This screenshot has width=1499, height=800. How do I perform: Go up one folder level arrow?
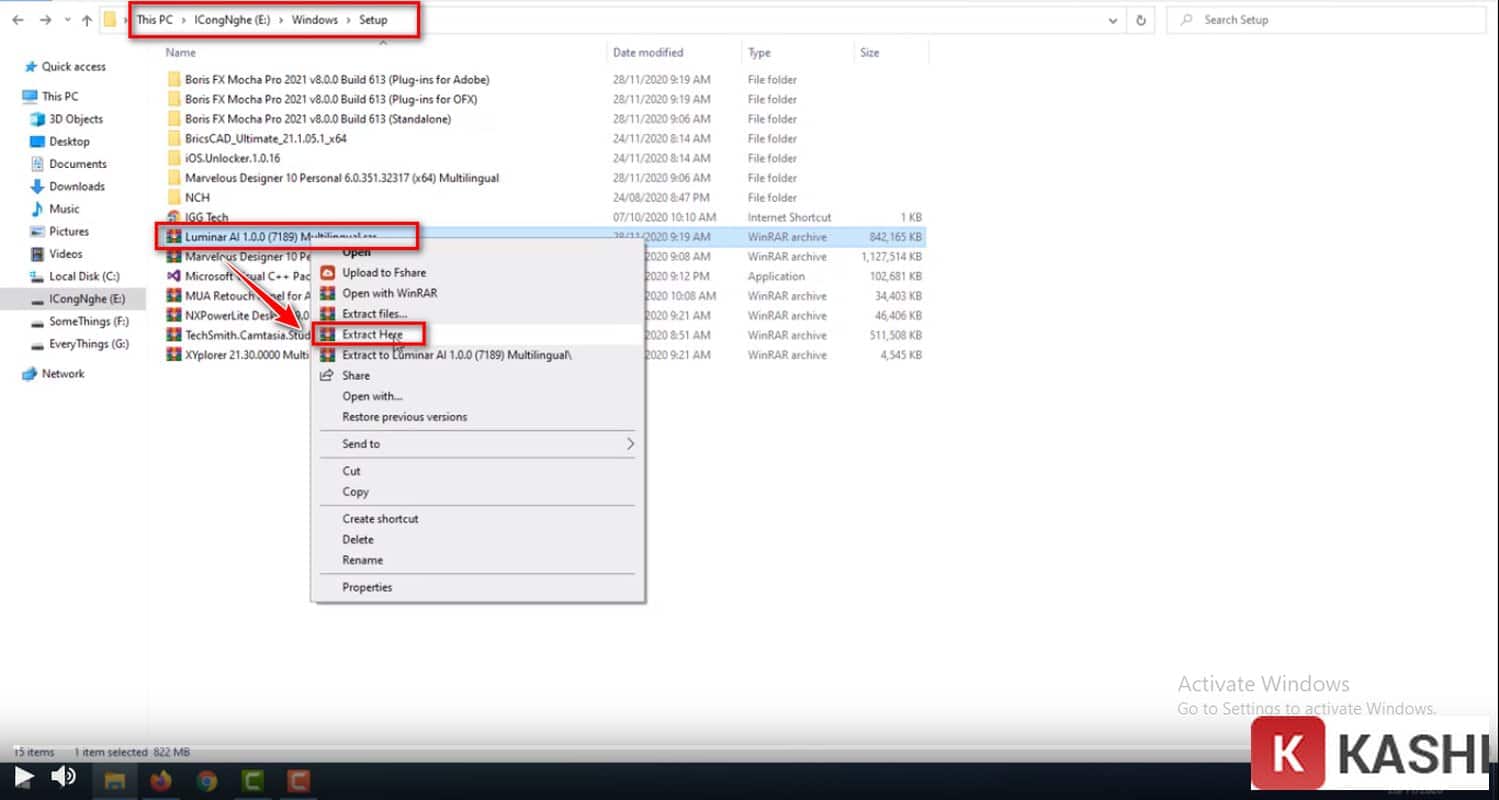87,20
